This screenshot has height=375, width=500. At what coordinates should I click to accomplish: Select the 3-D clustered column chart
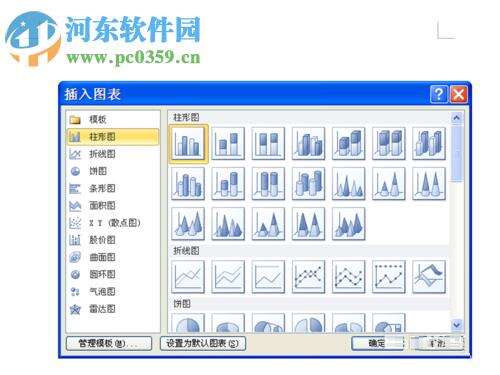(x=309, y=143)
